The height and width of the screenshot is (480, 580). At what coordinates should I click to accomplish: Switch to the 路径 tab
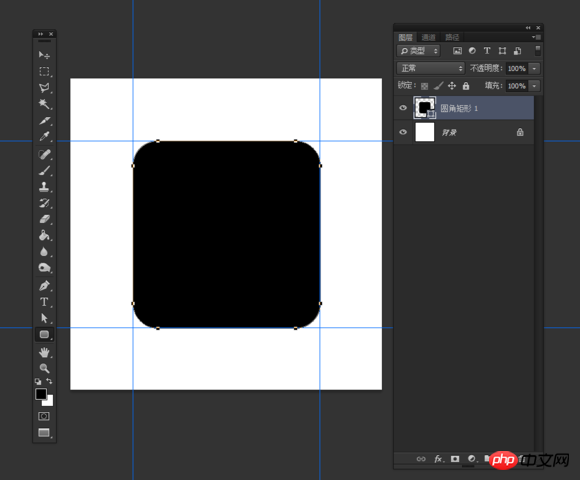coord(452,37)
